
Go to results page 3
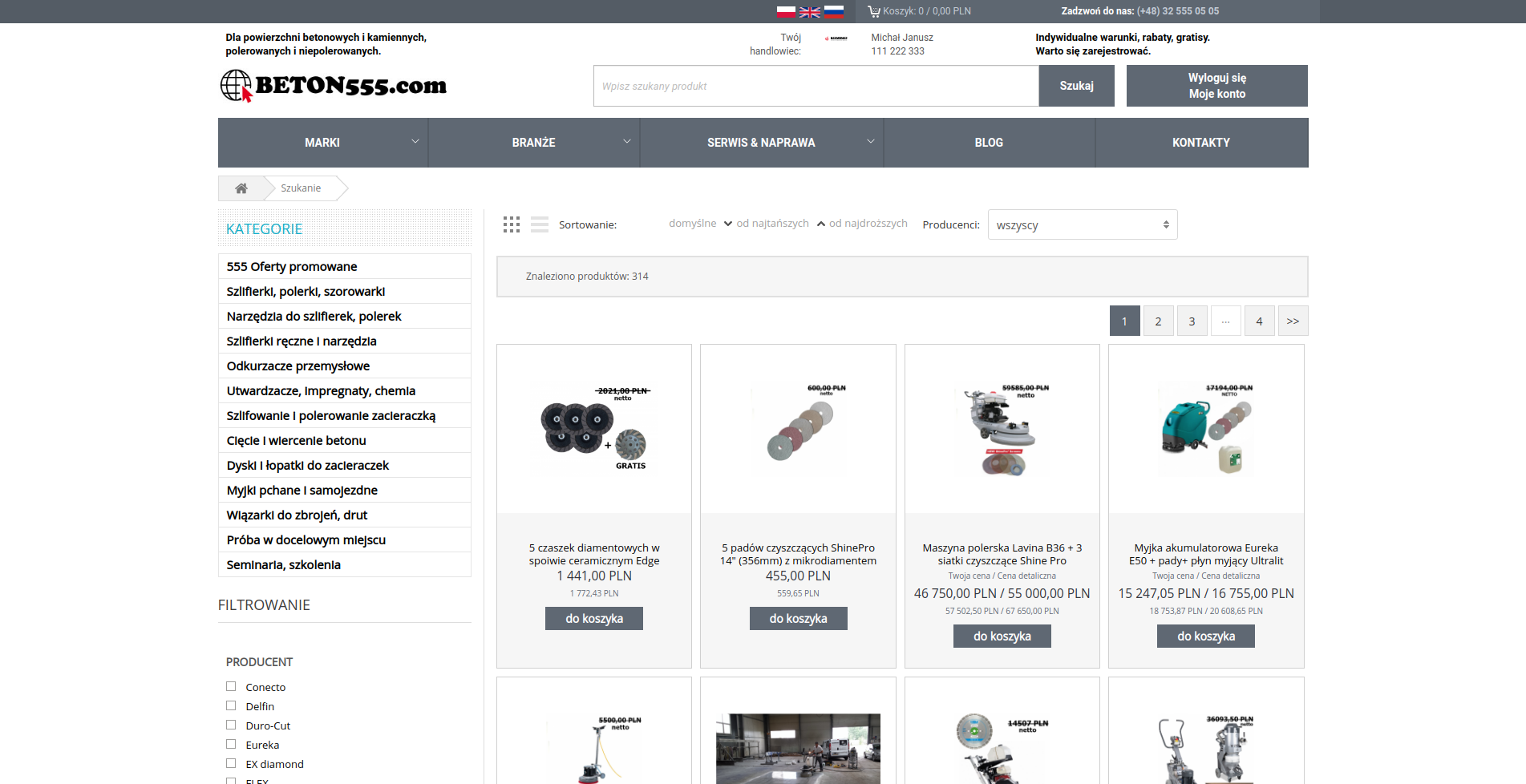click(1192, 321)
